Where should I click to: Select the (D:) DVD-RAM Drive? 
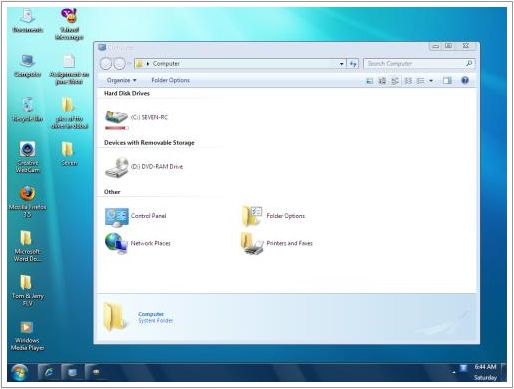144,167
